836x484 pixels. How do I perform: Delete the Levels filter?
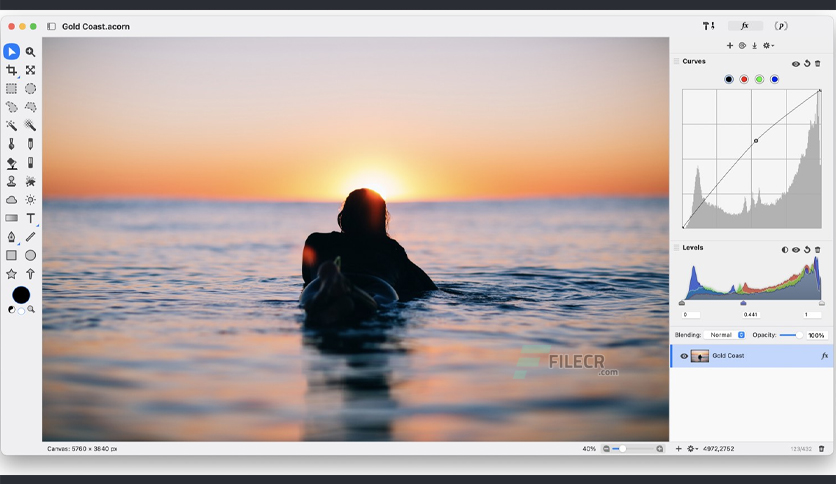point(818,249)
